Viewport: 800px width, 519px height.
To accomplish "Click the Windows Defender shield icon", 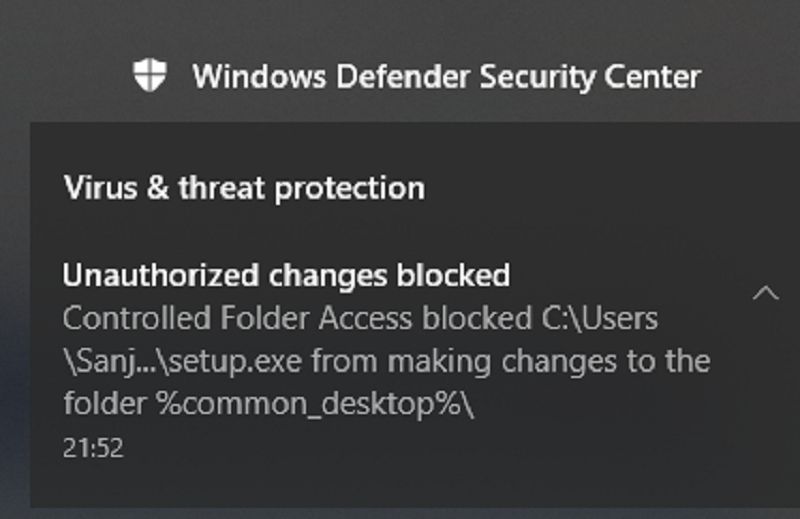I will pyautogui.click(x=148, y=75).
